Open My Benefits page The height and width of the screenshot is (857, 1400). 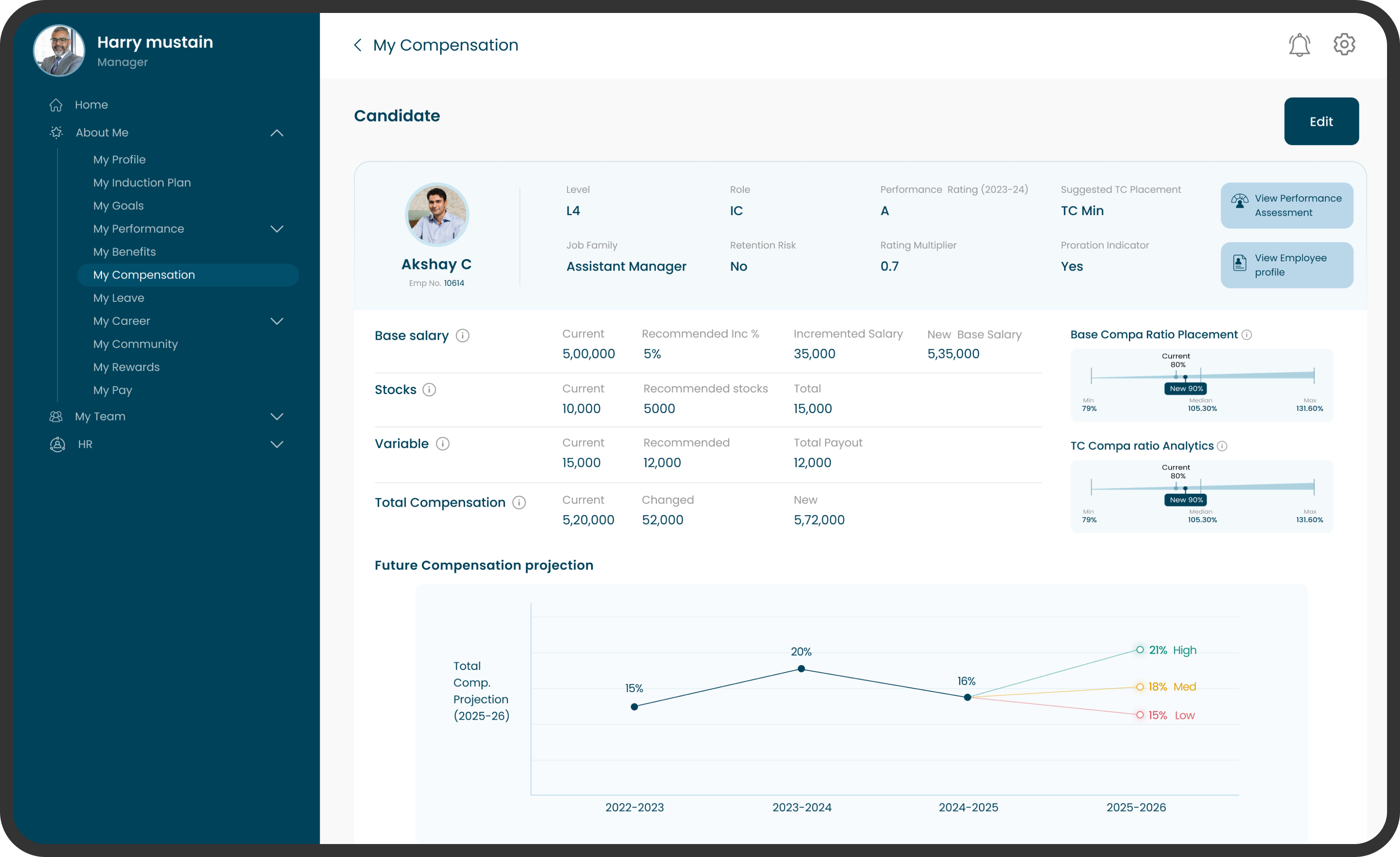point(124,252)
